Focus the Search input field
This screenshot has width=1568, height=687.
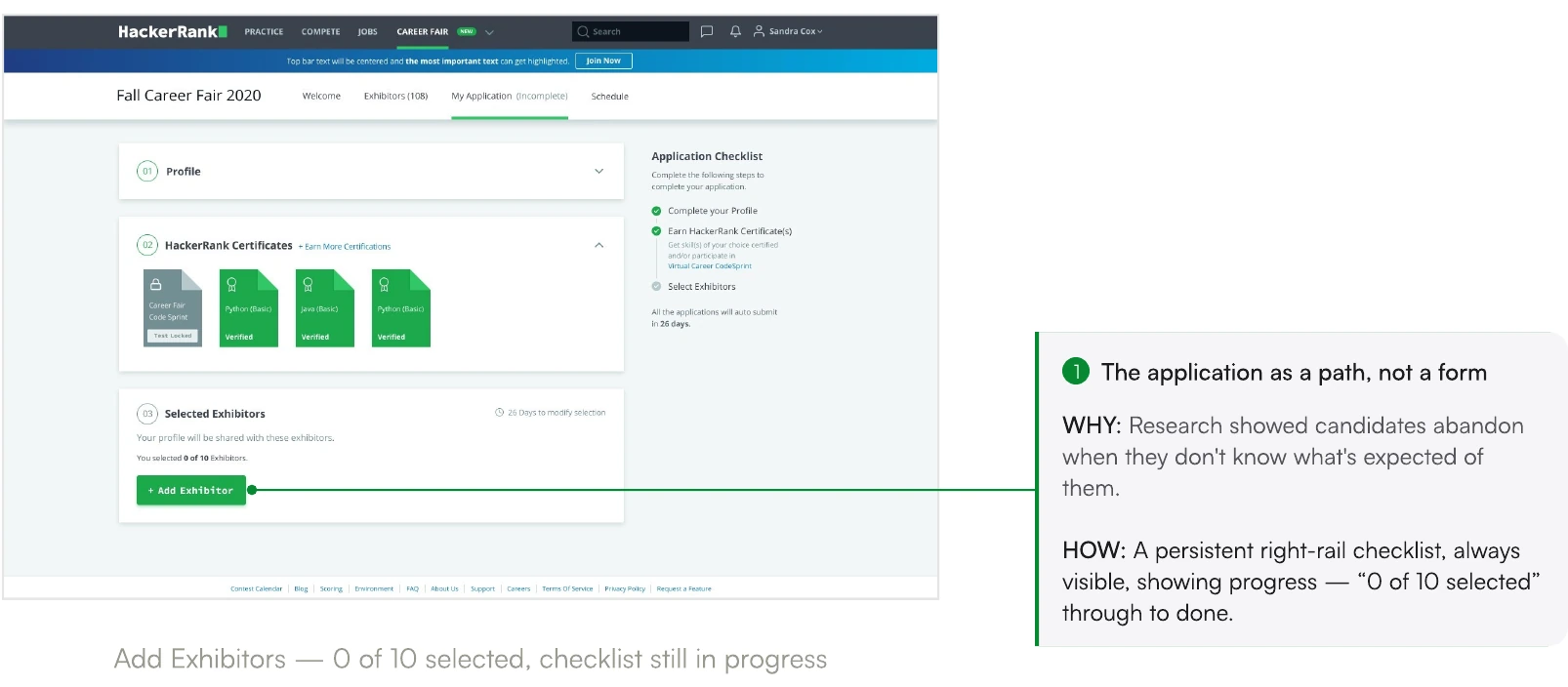(631, 31)
